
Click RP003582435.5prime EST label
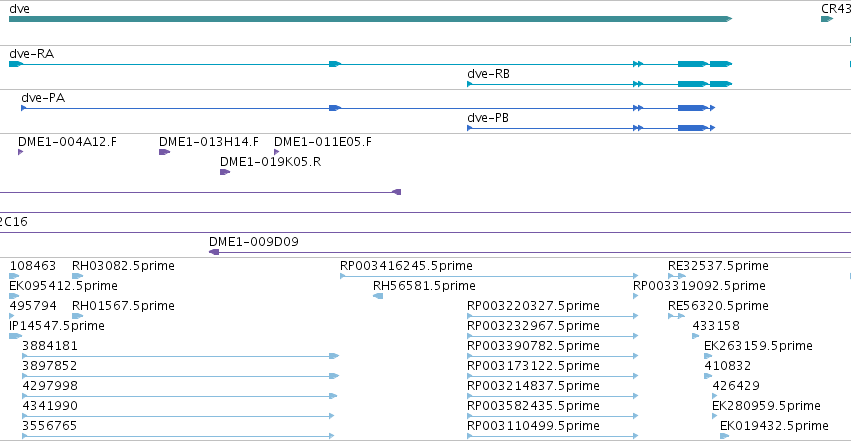534,406
